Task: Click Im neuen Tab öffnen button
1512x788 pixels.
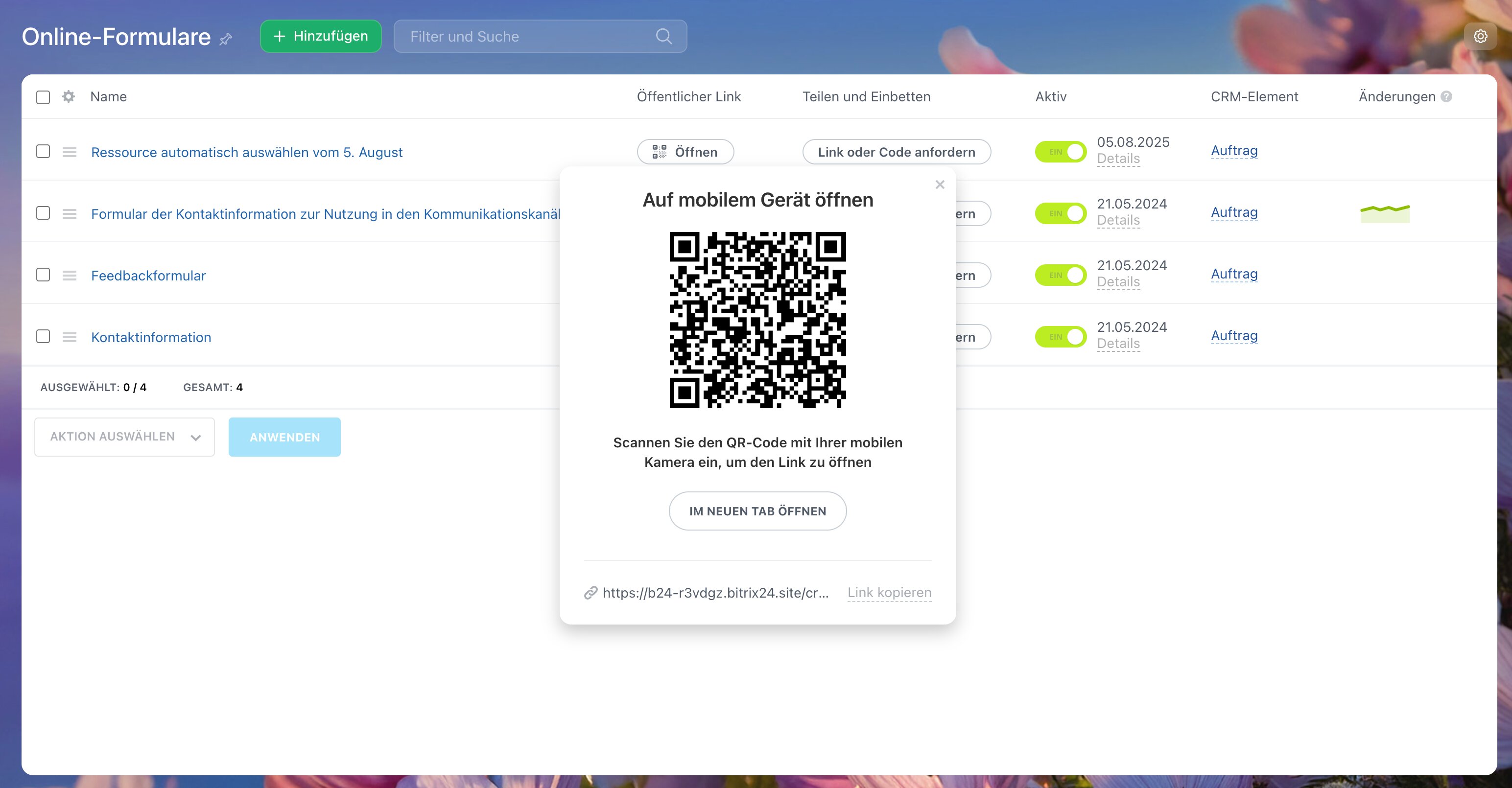Action: (757, 511)
